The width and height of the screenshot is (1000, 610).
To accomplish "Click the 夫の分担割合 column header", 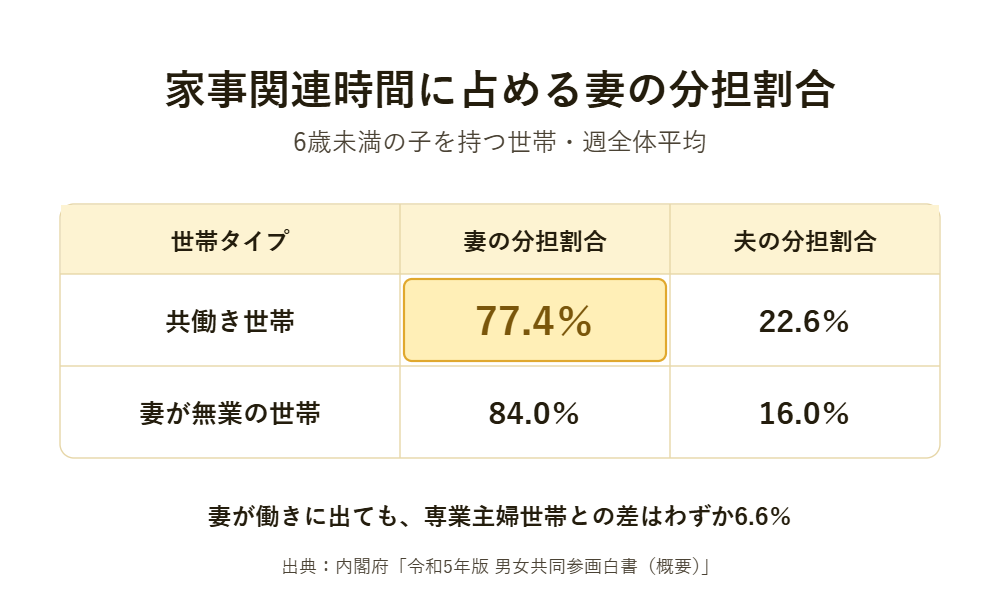I will click(805, 241).
